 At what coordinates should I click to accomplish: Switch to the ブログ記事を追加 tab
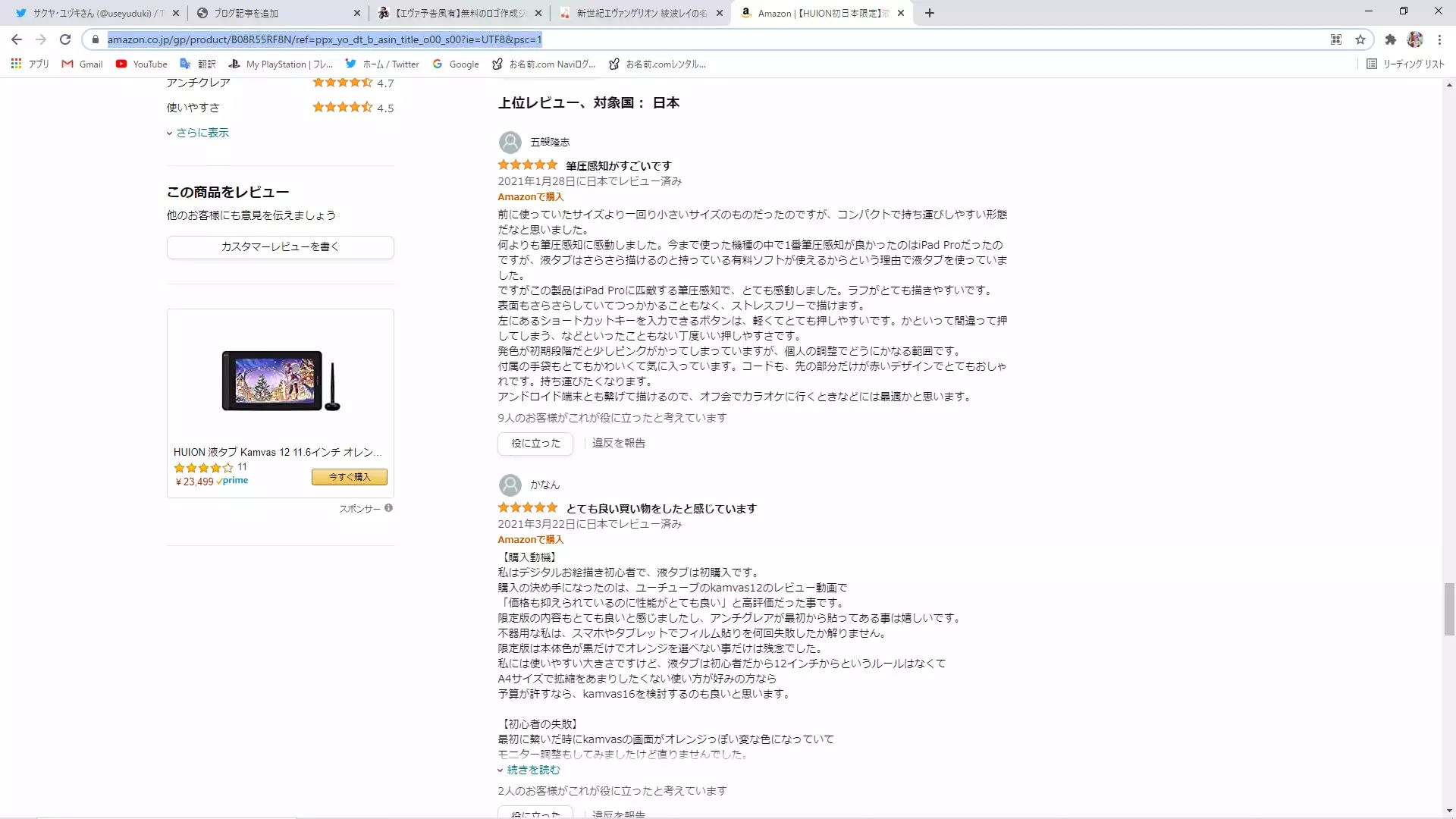(x=278, y=13)
